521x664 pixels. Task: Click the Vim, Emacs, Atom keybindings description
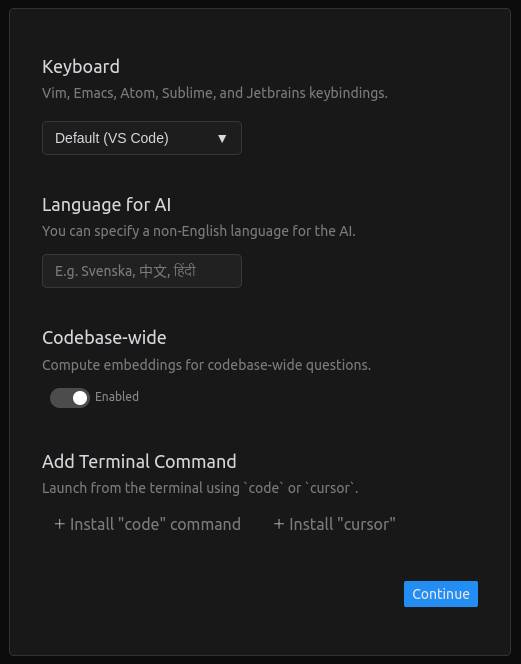click(215, 93)
